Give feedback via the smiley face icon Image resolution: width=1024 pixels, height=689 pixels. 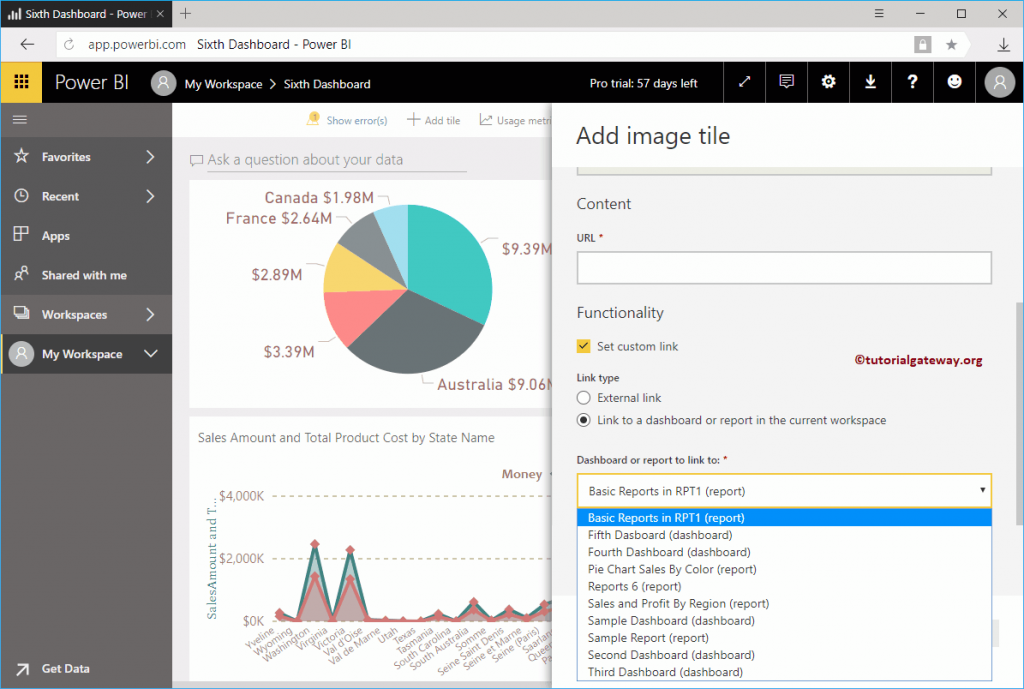tap(954, 81)
